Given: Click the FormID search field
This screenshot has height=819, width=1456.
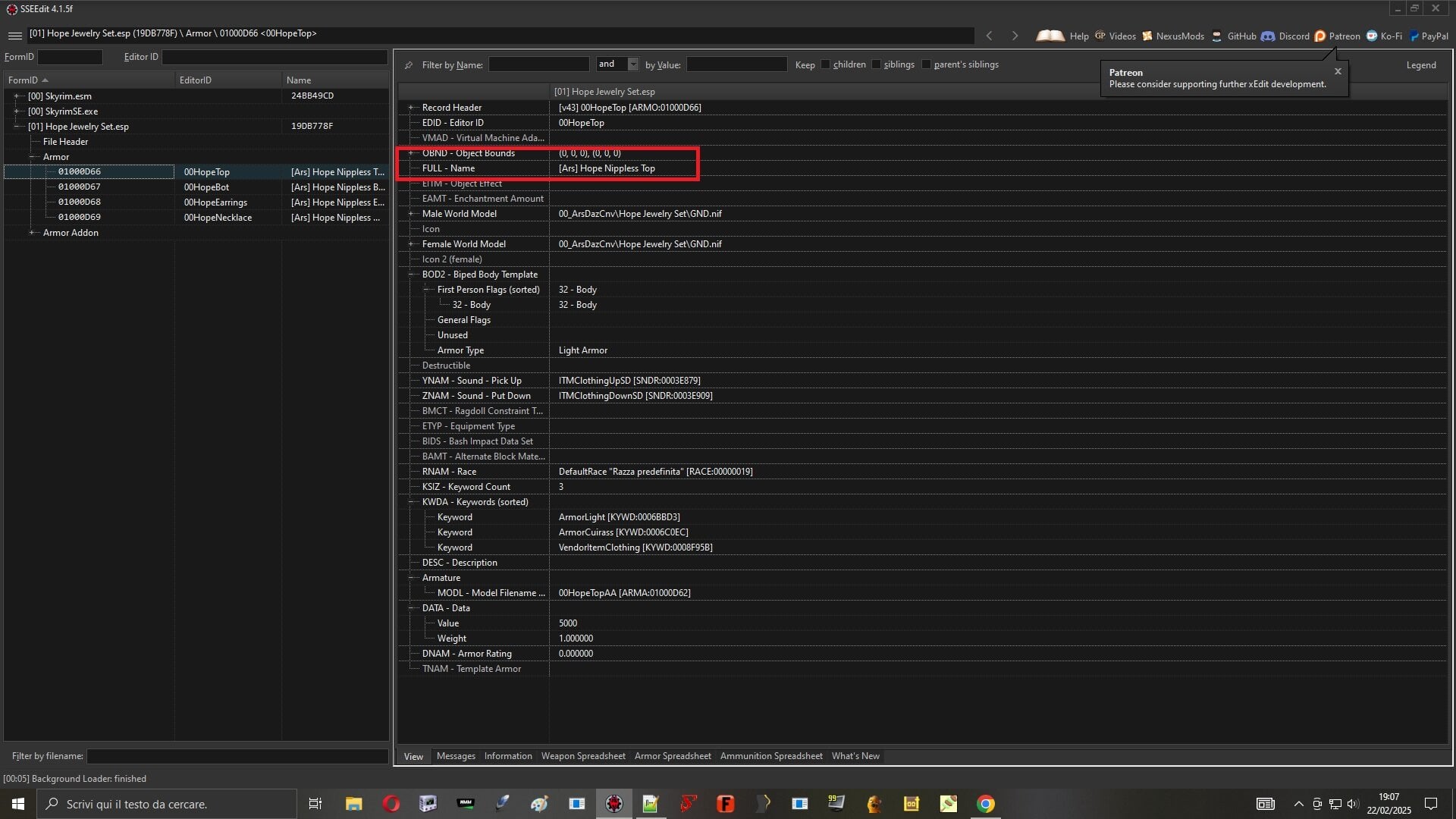Looking at the screenshot, I should point(70,57).
